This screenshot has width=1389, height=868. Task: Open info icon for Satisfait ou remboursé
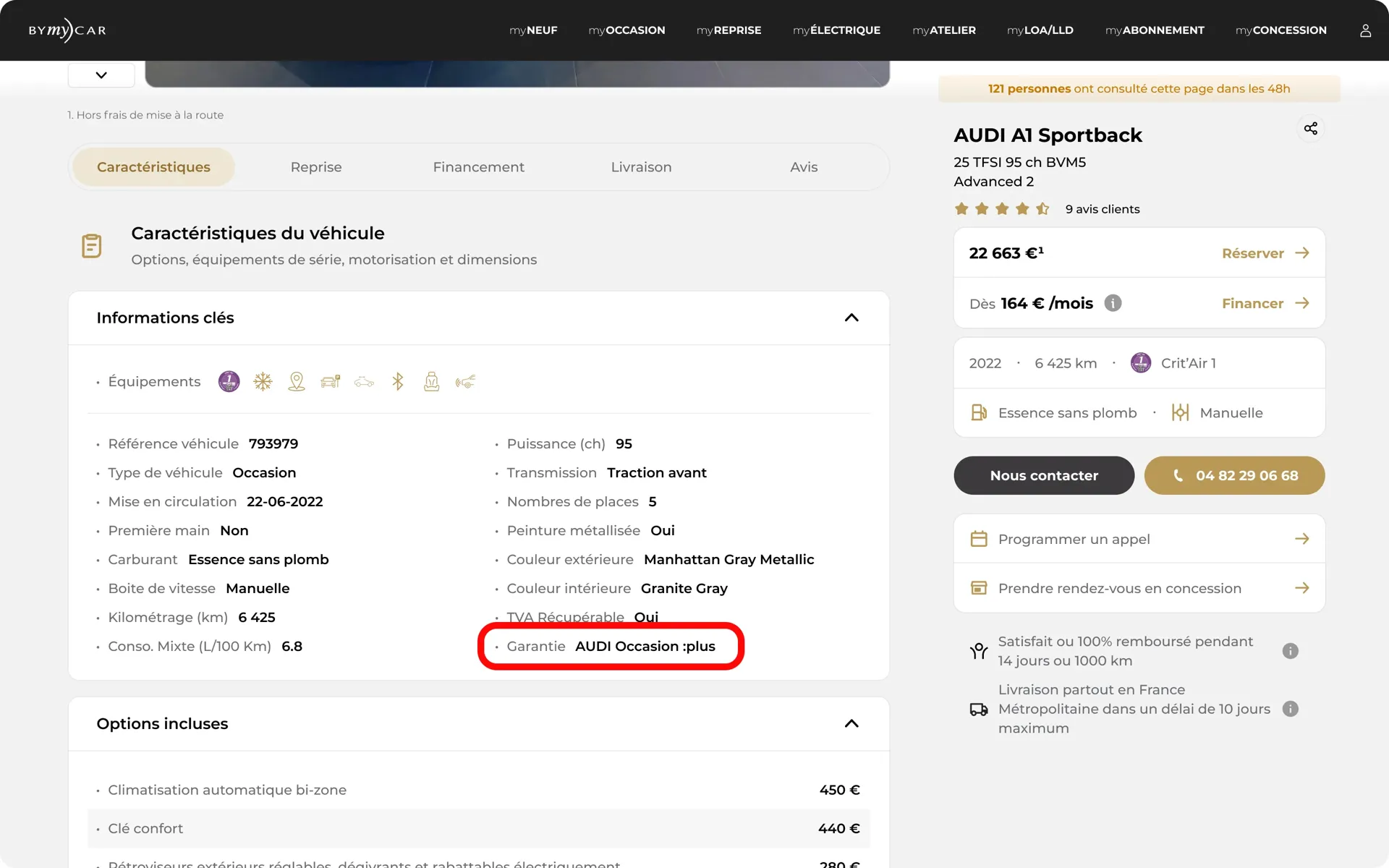(x=1290, y=651)
